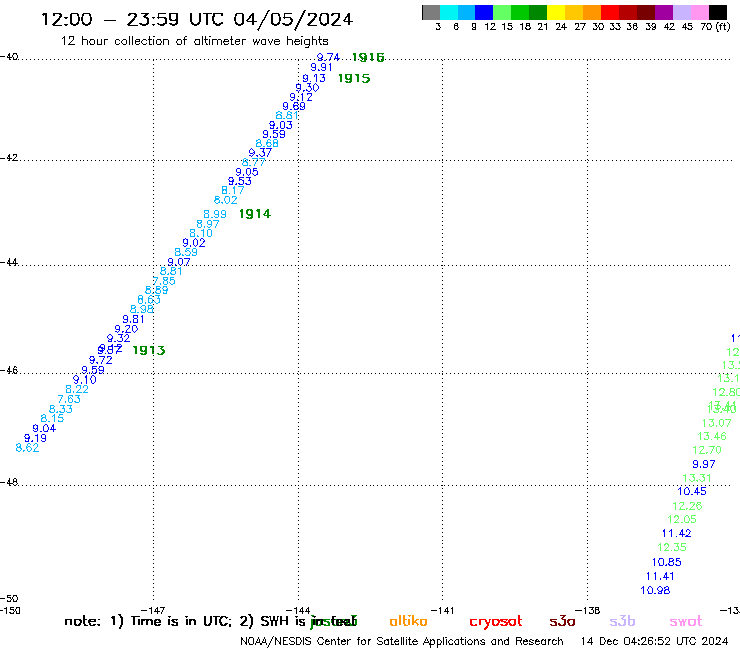Click the pink swatch near the scale end
The width and height of the screenshot is (740, 650).
point(699,12)
